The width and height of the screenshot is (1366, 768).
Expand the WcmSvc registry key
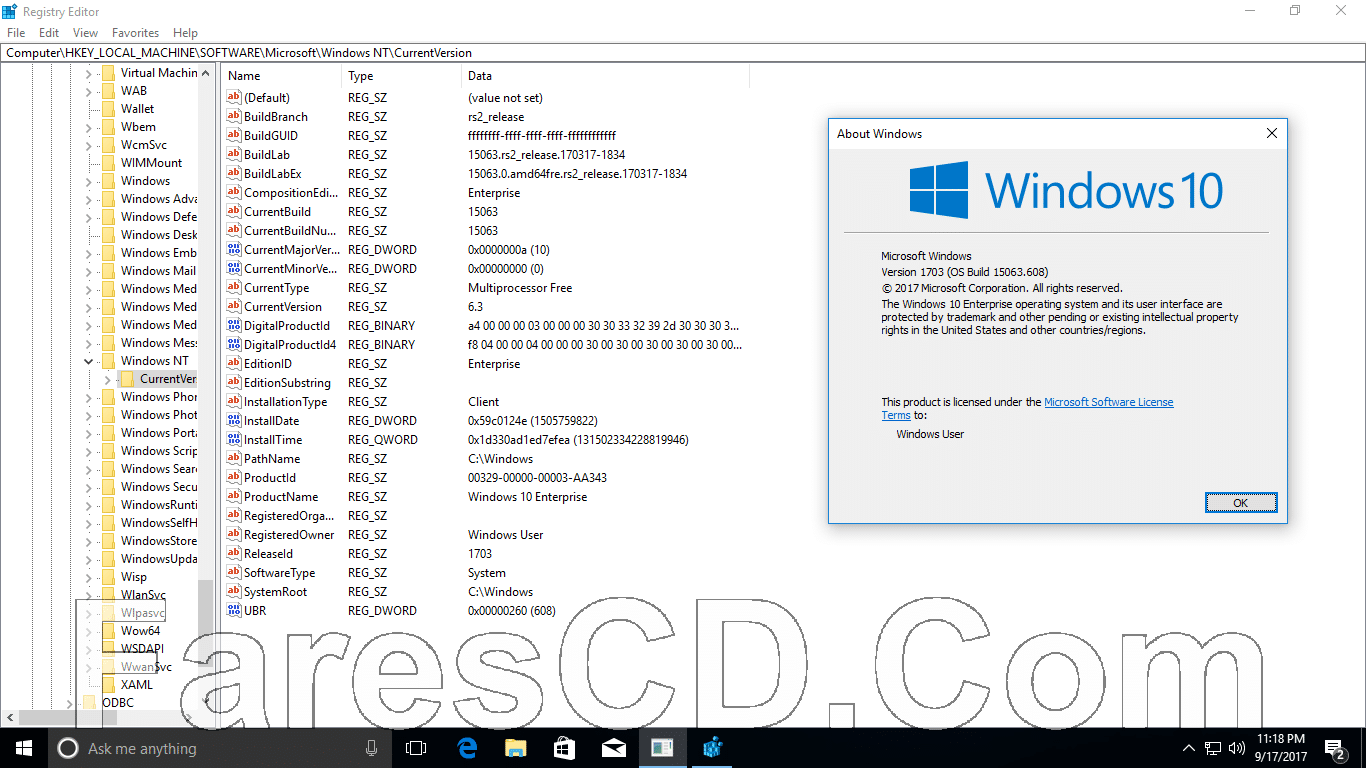(x=88, y=145)
